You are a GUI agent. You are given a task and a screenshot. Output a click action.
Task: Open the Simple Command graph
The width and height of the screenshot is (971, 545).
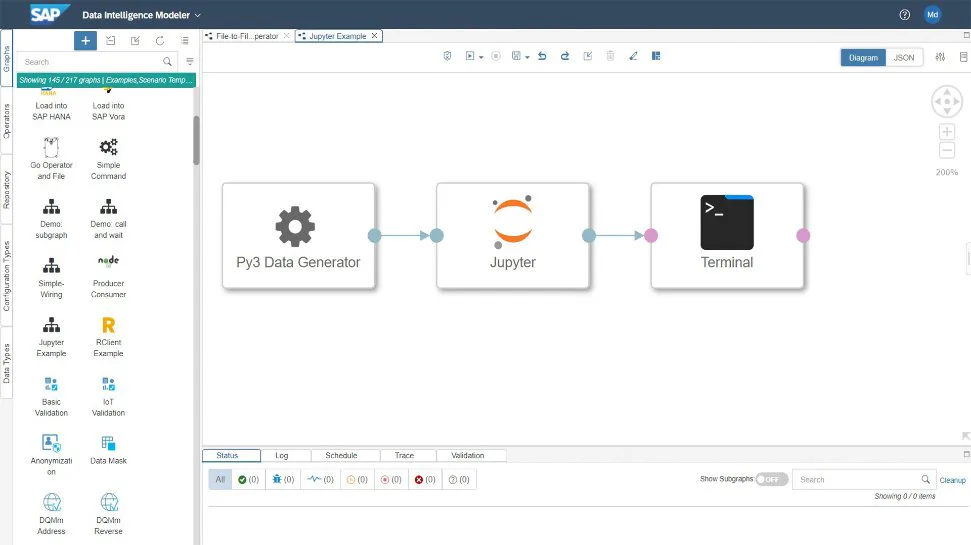pyautogui.click(x=108, y=159)
